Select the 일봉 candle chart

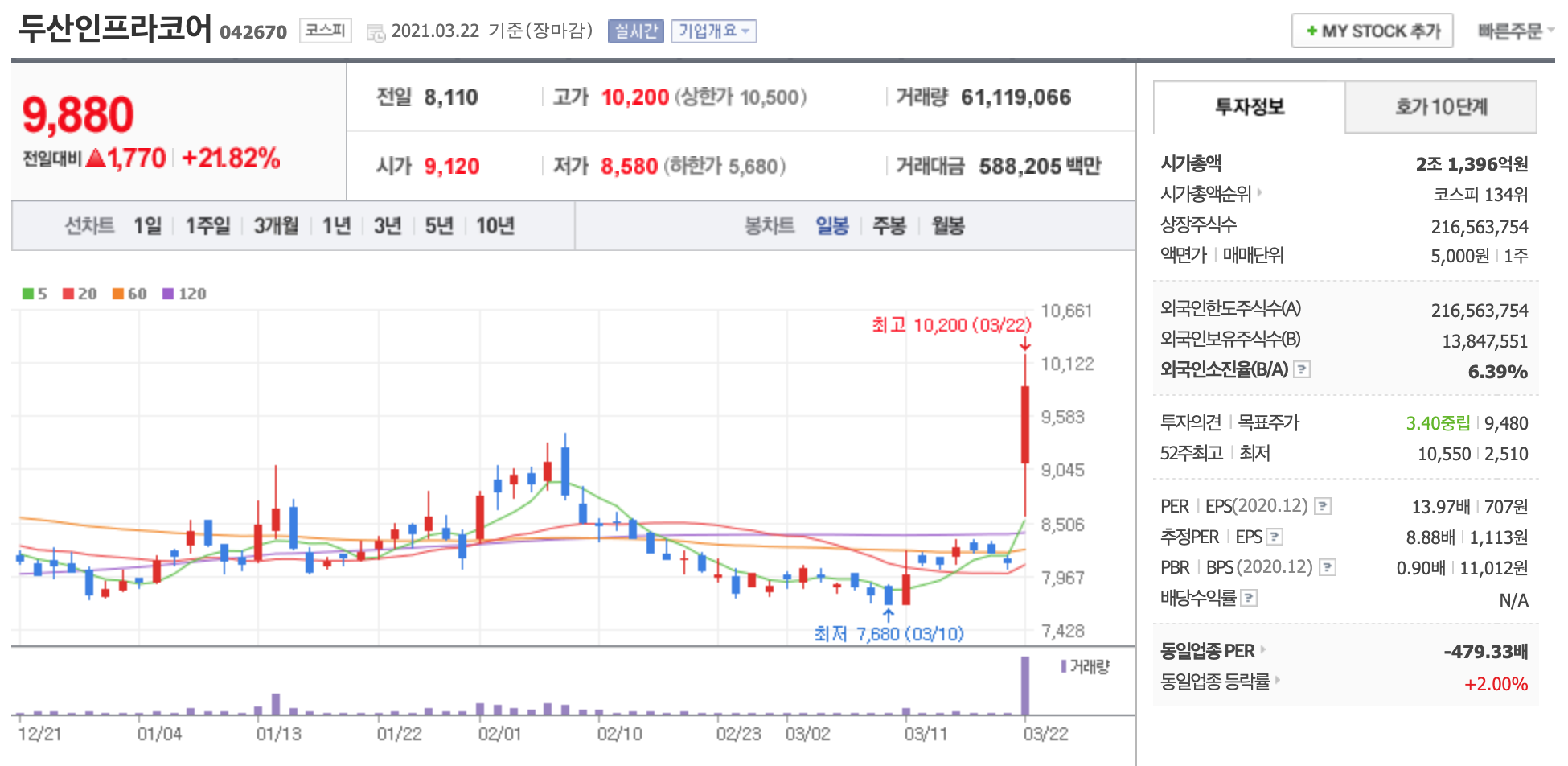click(x=832, y=226)
